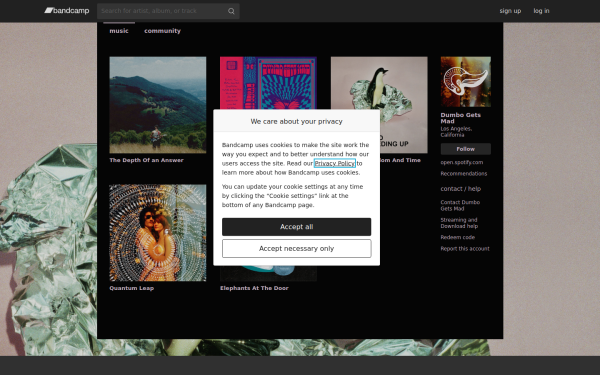Click the We care about your privacy heading
Image resolution: width=600 pixels, height=375 pixels.
pos(297,121)
